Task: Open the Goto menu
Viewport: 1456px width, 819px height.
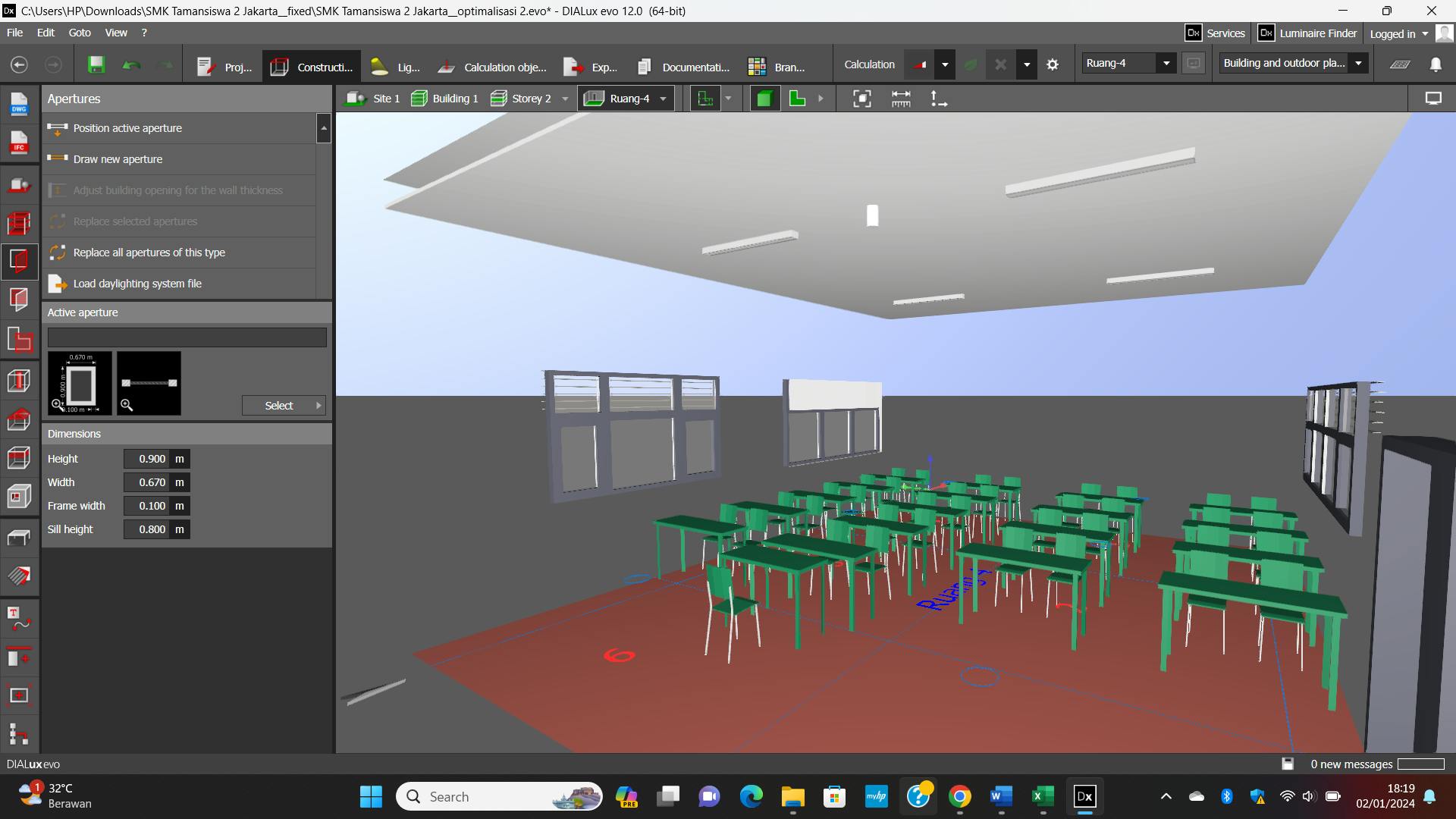Action: click(x=80, y=33)
